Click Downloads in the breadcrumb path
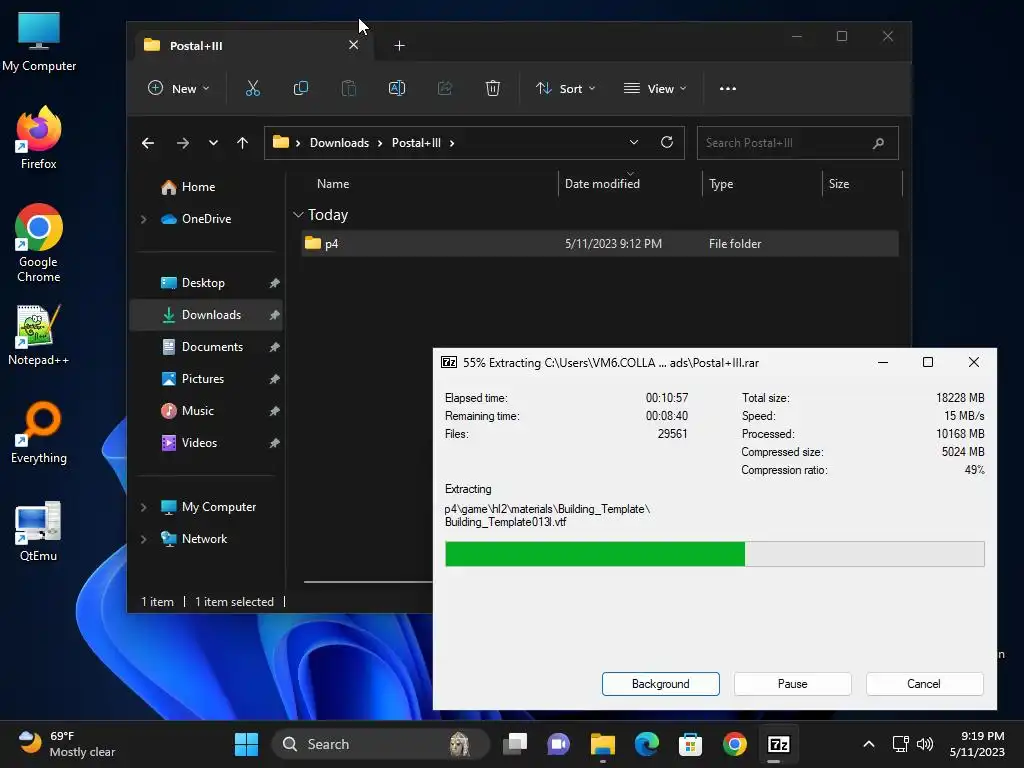 [x=339, y=143]
